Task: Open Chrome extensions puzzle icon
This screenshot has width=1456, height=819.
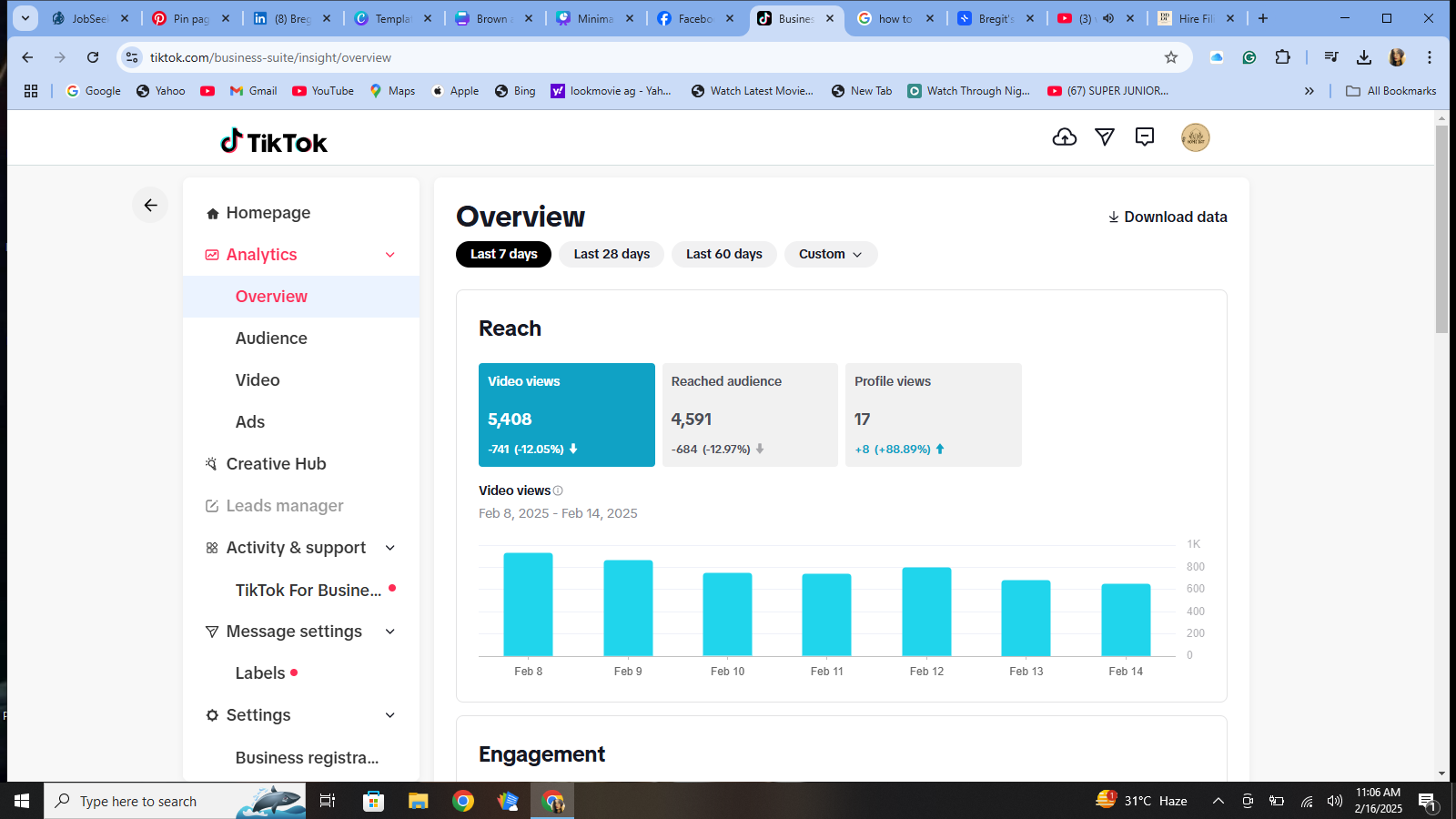Action: [x=1282, y=57]
